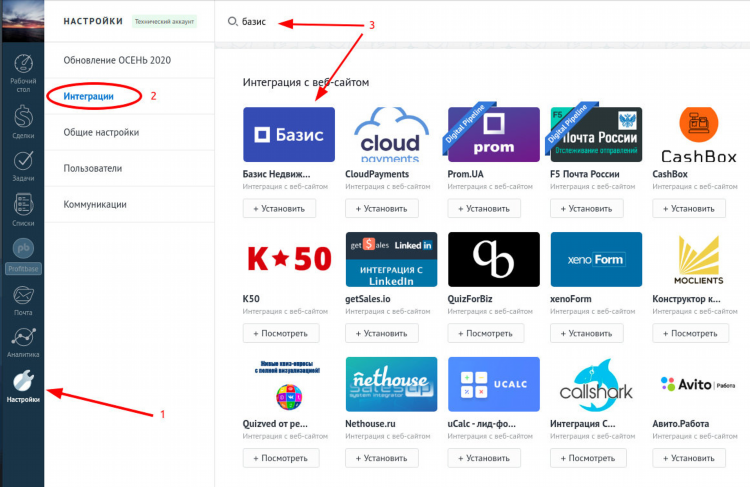750x487 pixels.
Task: Open the Quizved logo tile
Action: (x=289, y=384)
